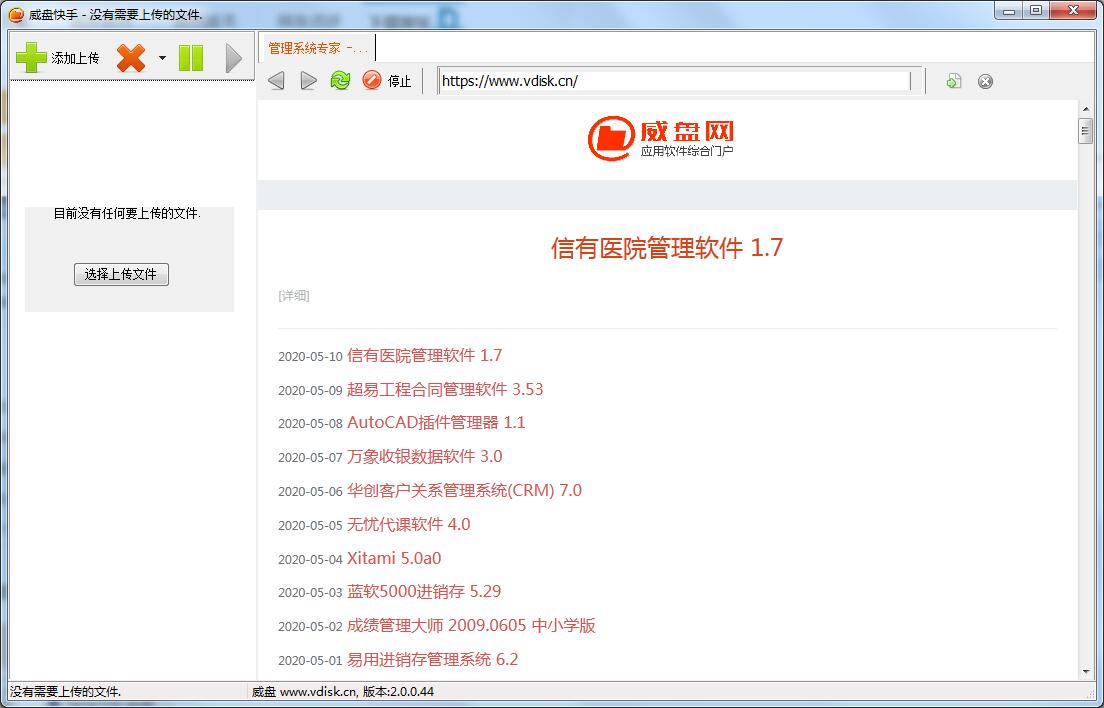Viewport: 1104px width, 708px height.
Task: Open 蓝软5000进销存 5.29 link
Action: pos(424,591)
